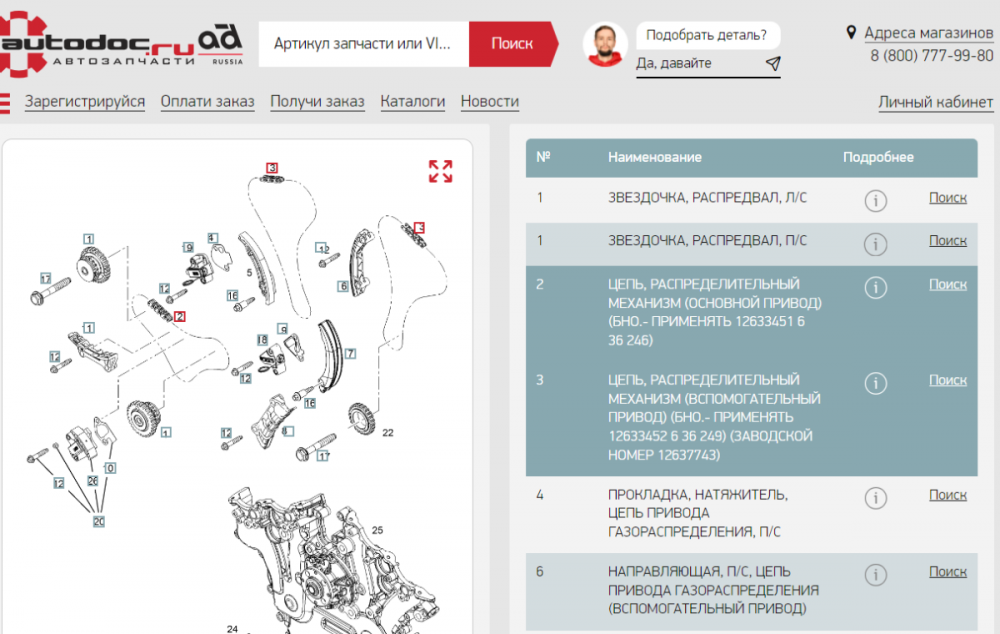
Task: Click the consultant avatar photo
Action: pos(605,45)
